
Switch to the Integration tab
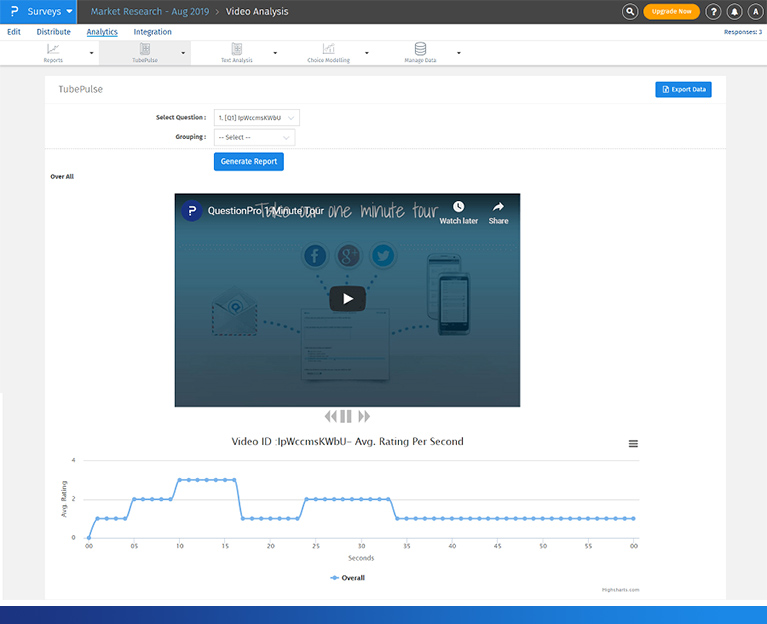click(x=152, y=32)
